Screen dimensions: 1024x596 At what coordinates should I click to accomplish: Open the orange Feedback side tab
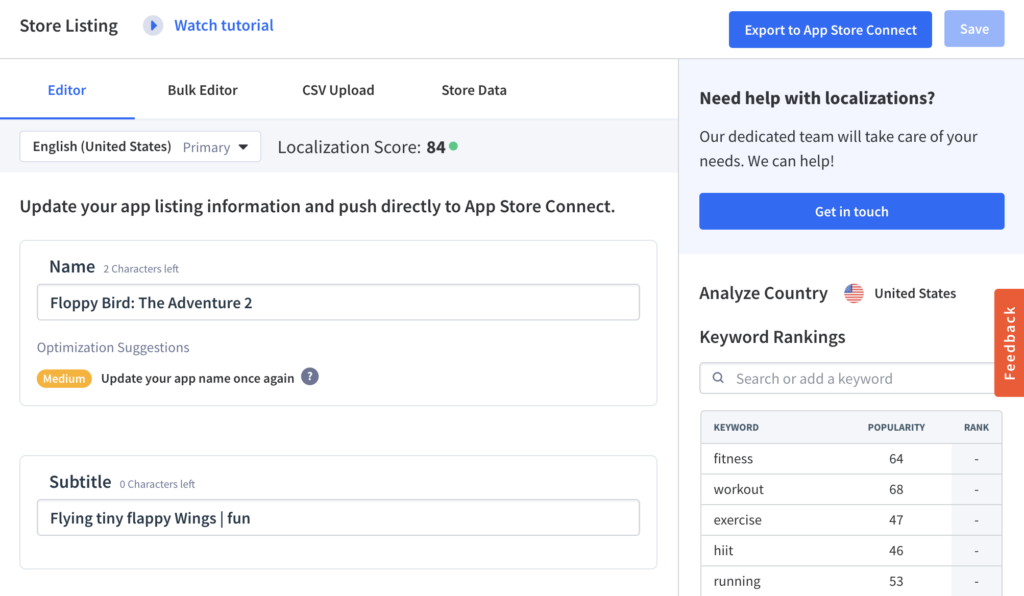[1009, 343]
